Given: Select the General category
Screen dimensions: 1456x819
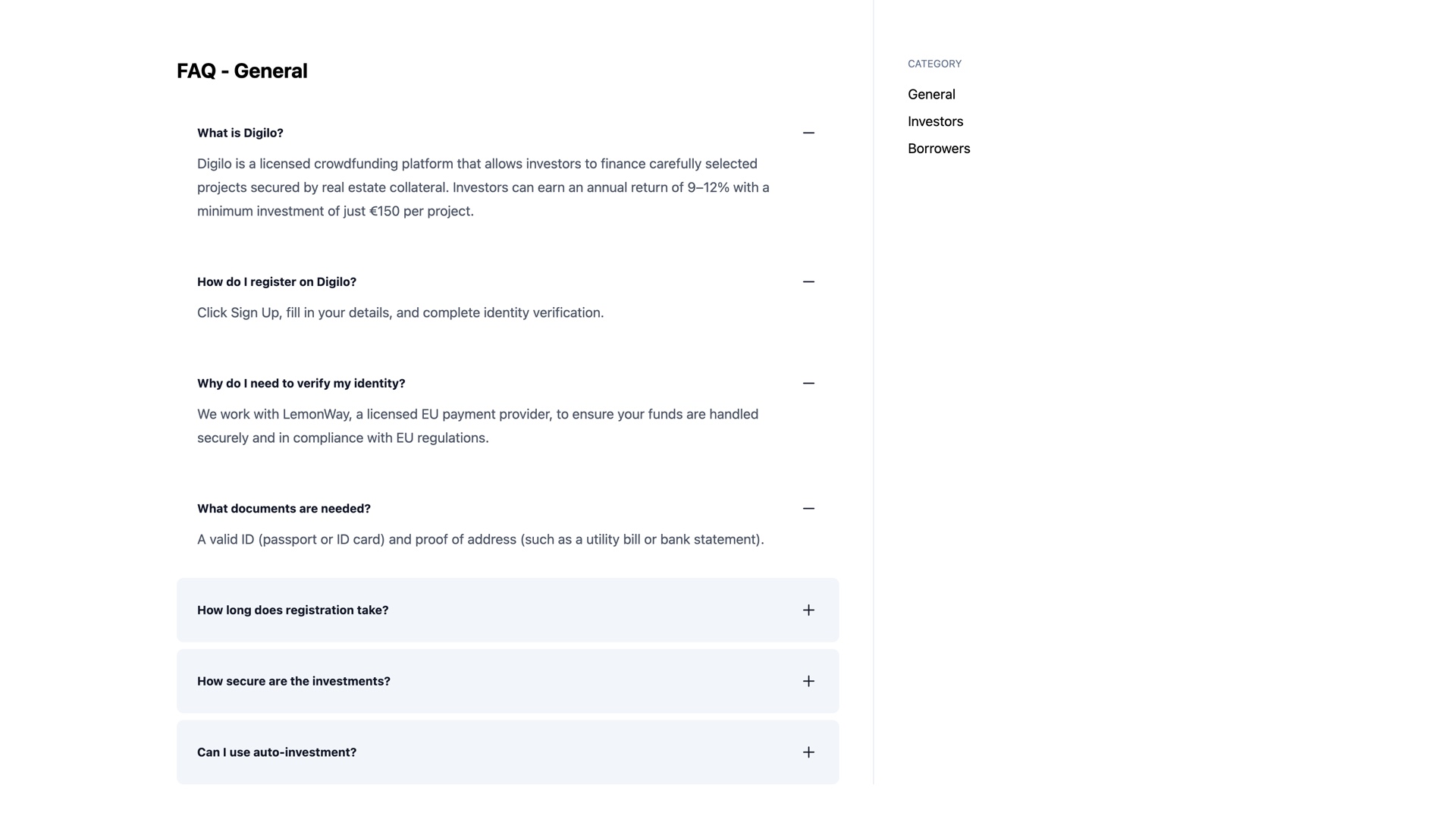Looking at the screenshot, I should (931, 94).
